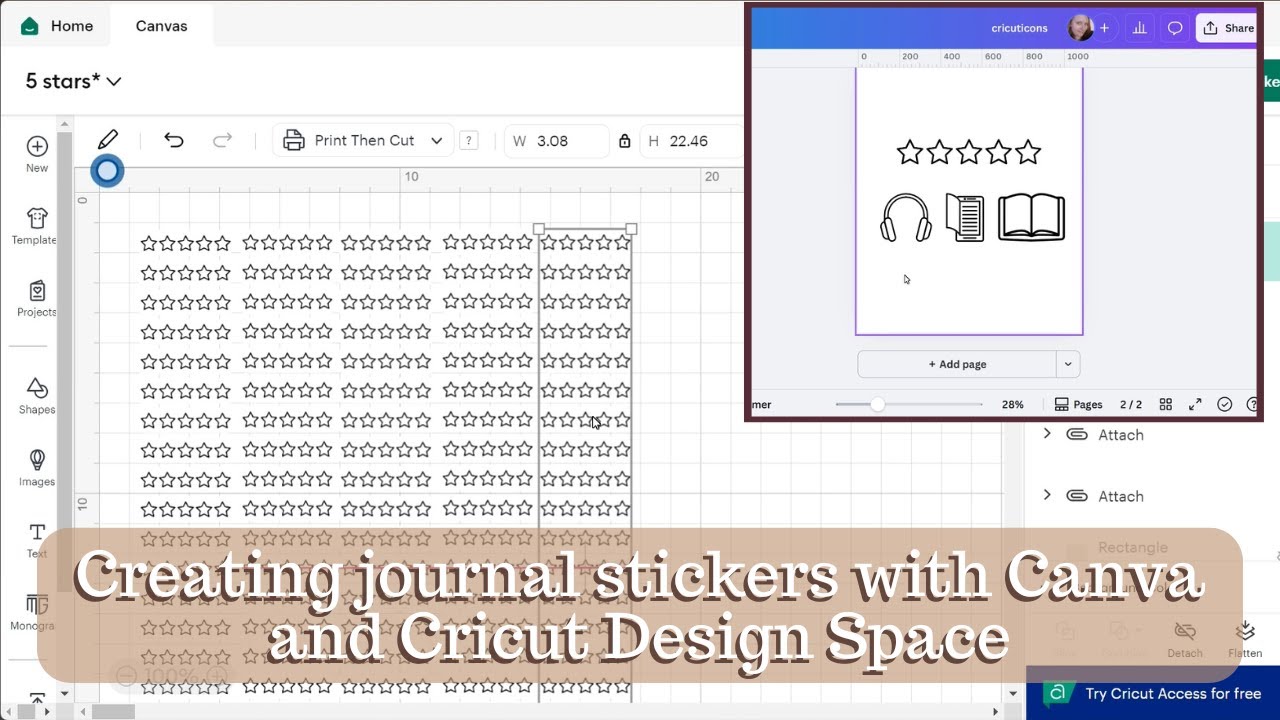
Task: Click the Redo arrow
Action: tap(222, 140)
